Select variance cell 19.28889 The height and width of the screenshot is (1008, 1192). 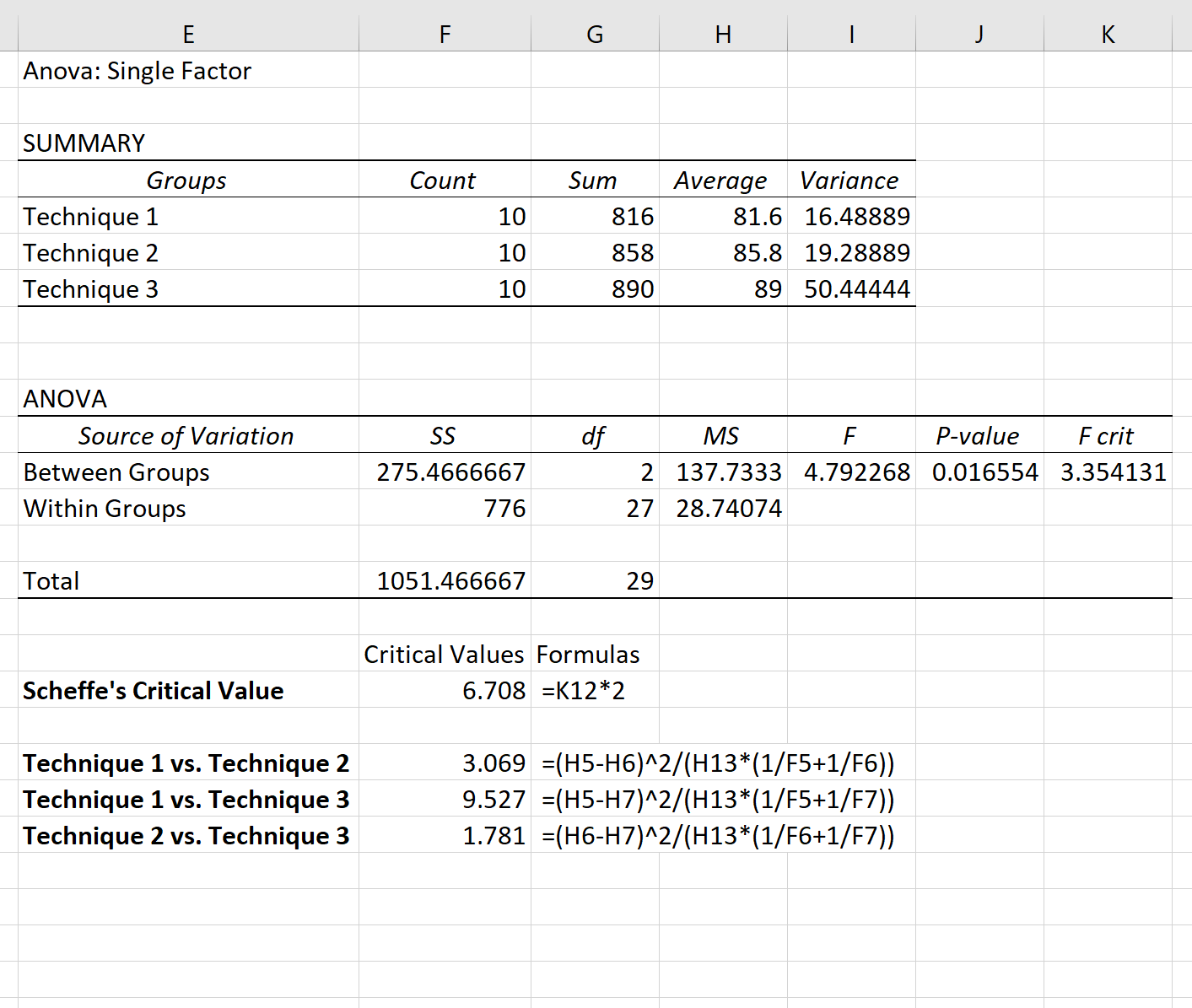click(851, 252)
